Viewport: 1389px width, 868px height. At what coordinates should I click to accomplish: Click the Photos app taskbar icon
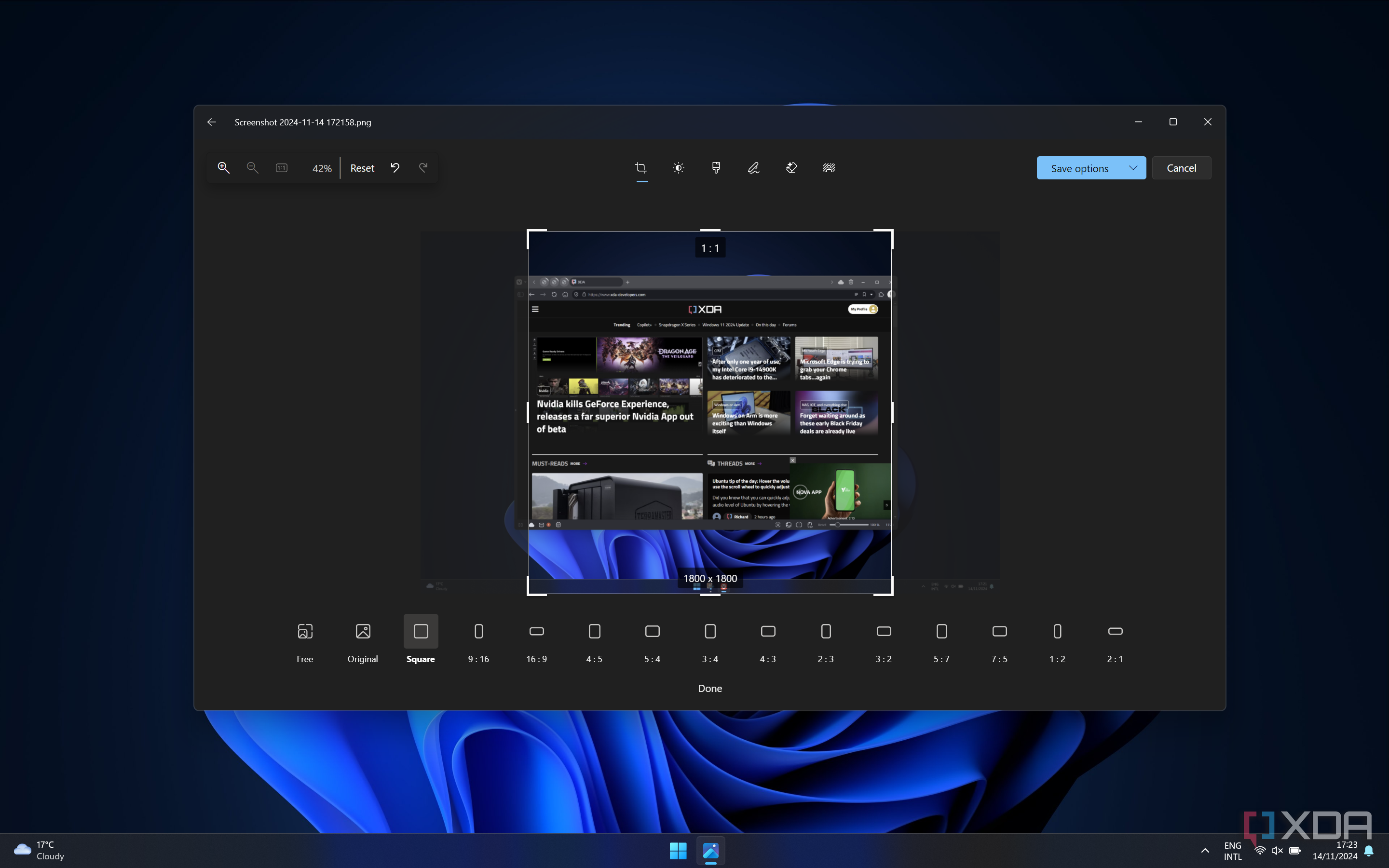pyautogui.click(x=710, y=851)
